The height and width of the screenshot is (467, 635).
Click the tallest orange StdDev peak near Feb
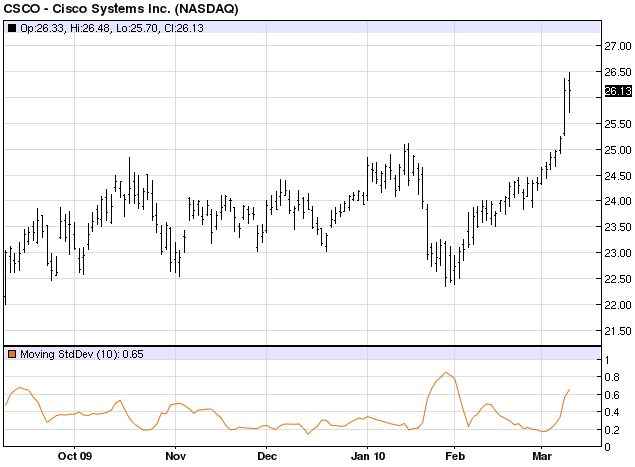[x=446, y=372]
